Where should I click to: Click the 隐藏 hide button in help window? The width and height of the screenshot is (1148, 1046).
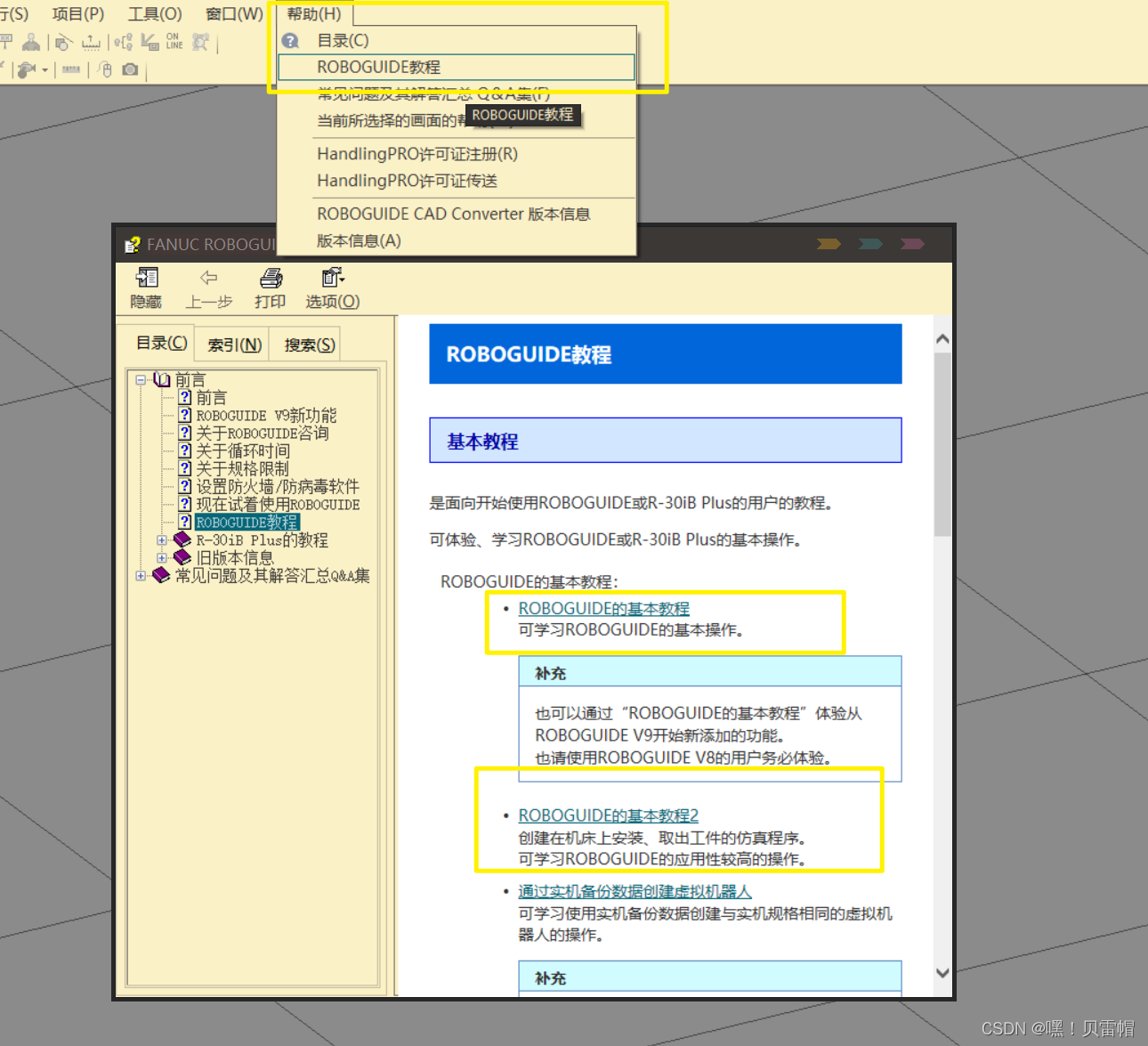146,288
